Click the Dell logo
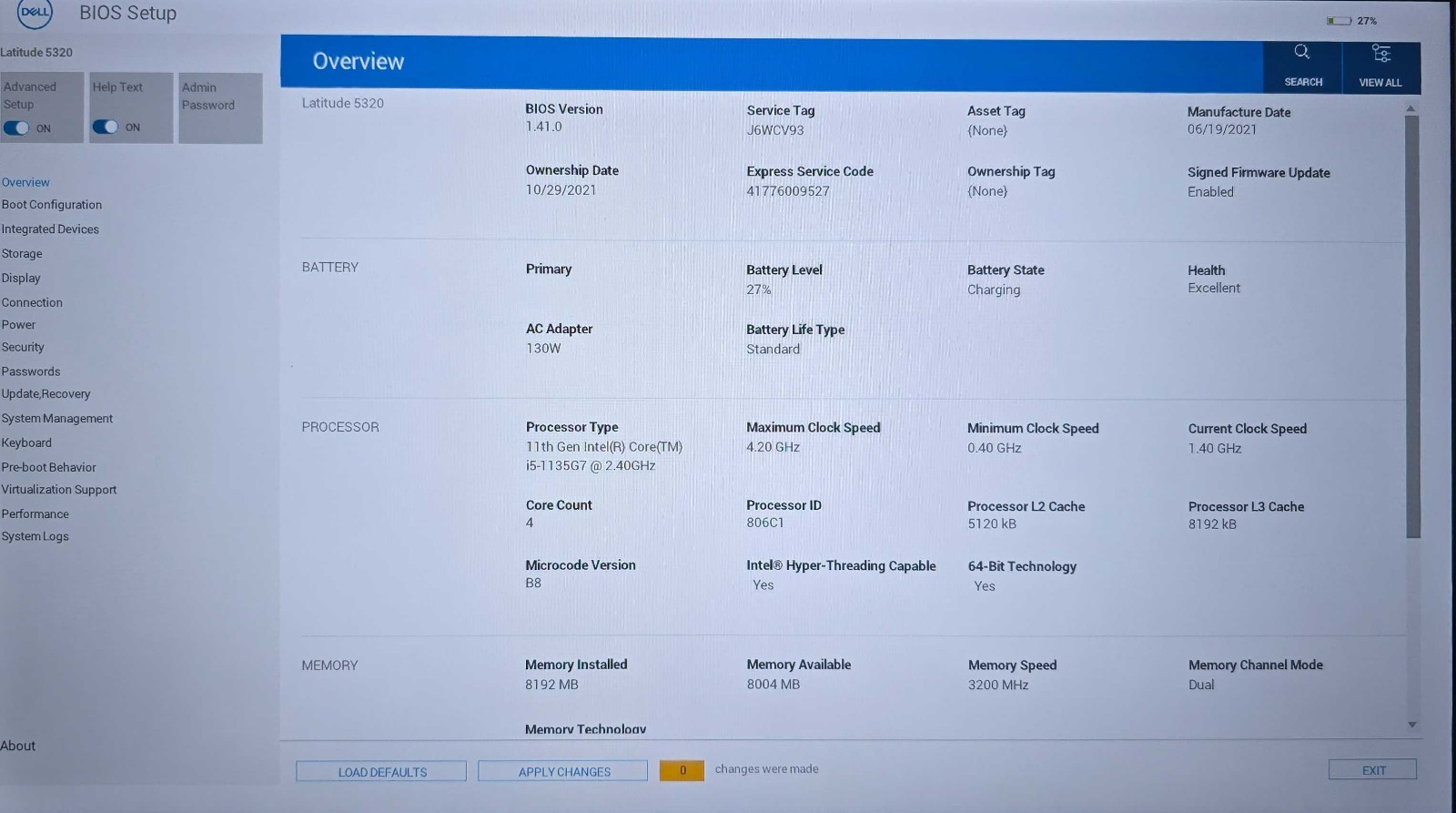 [x=35, y=13]
